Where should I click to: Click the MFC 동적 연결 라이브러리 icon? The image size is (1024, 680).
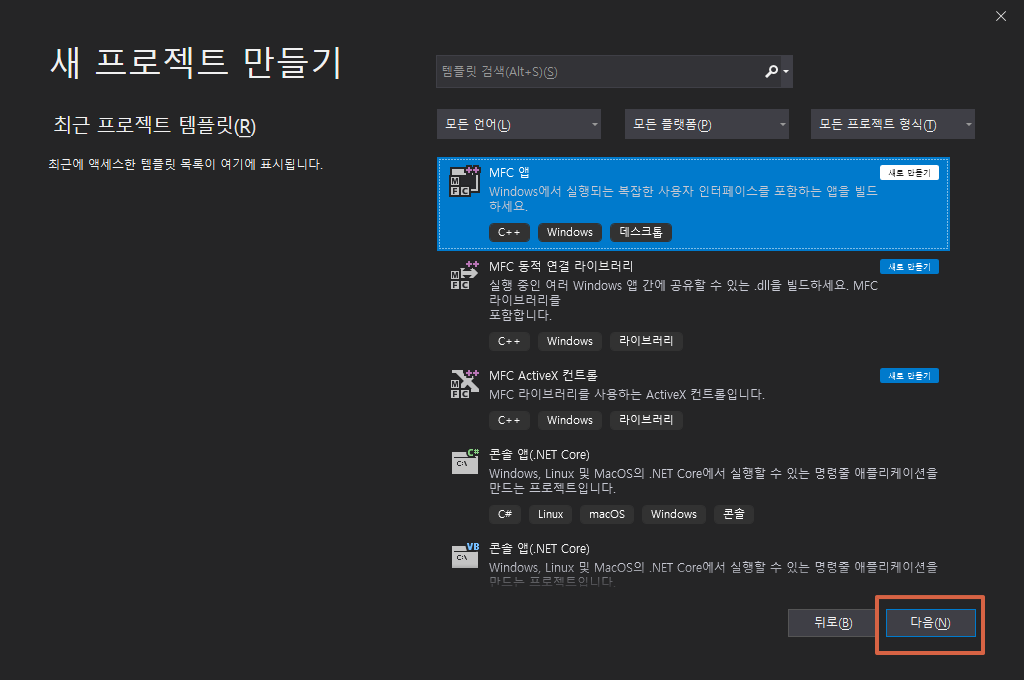[x=464, y=275]
